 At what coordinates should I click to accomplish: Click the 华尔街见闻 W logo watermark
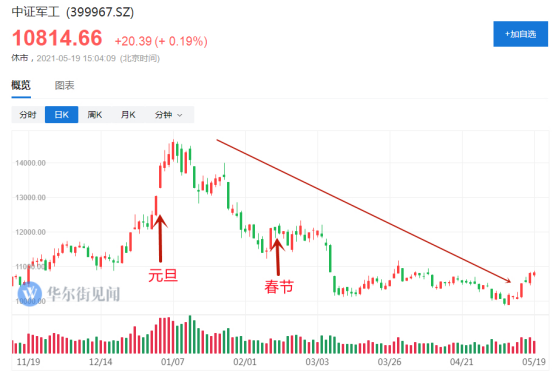point(30,293)
